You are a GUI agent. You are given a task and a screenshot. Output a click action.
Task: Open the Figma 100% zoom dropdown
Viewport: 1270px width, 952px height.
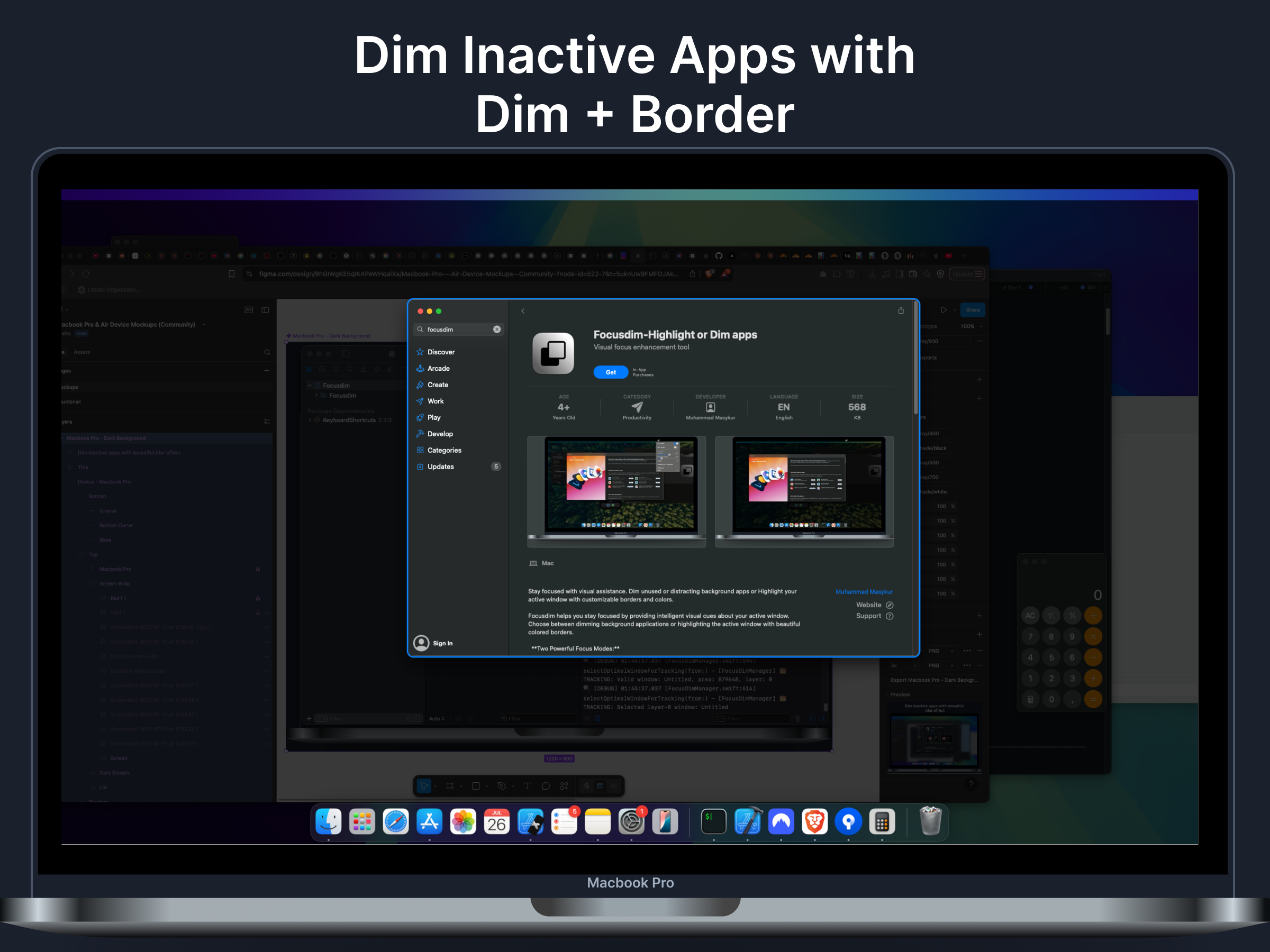coord(972,326)
